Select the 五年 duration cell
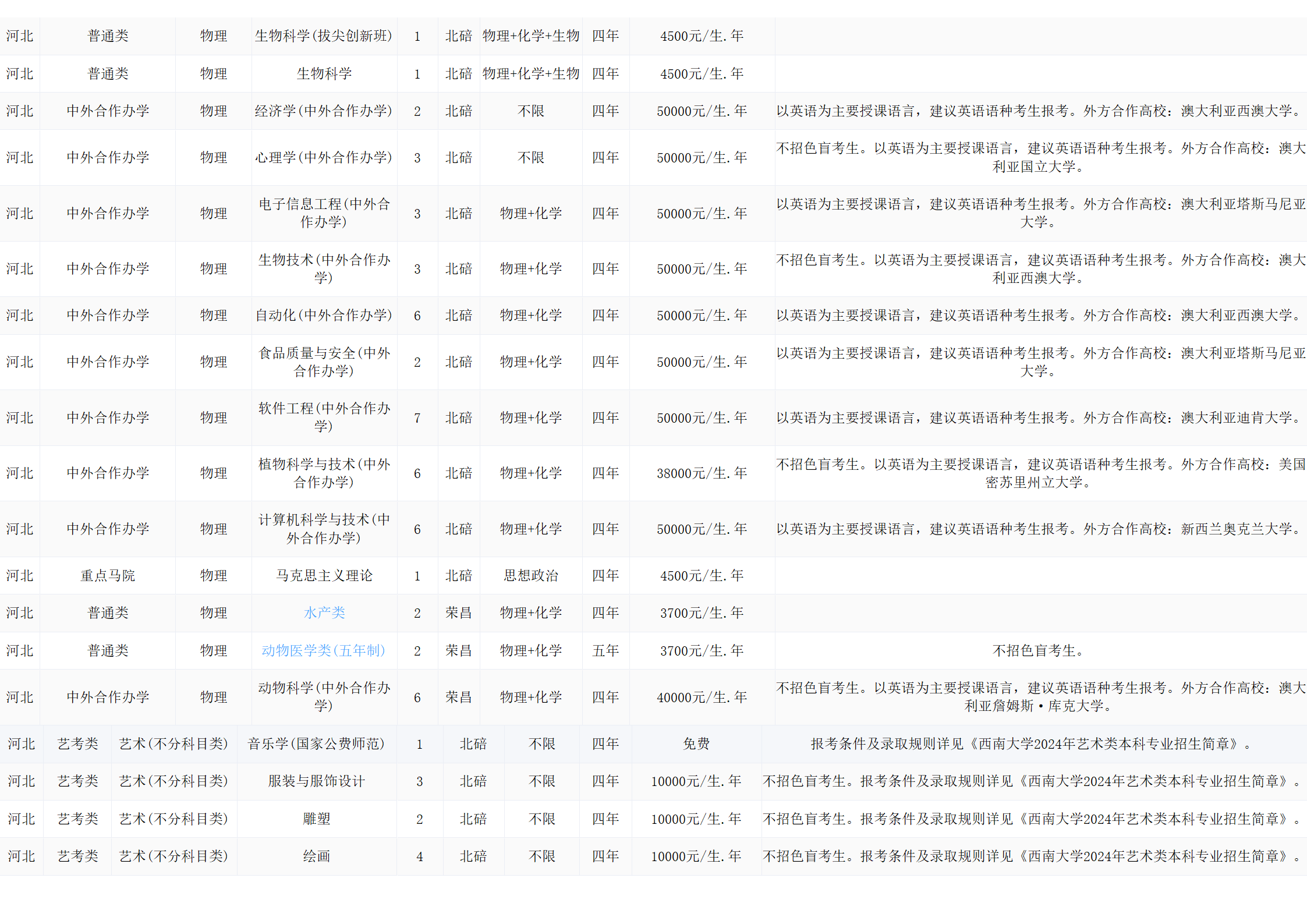 coord(605,650)
